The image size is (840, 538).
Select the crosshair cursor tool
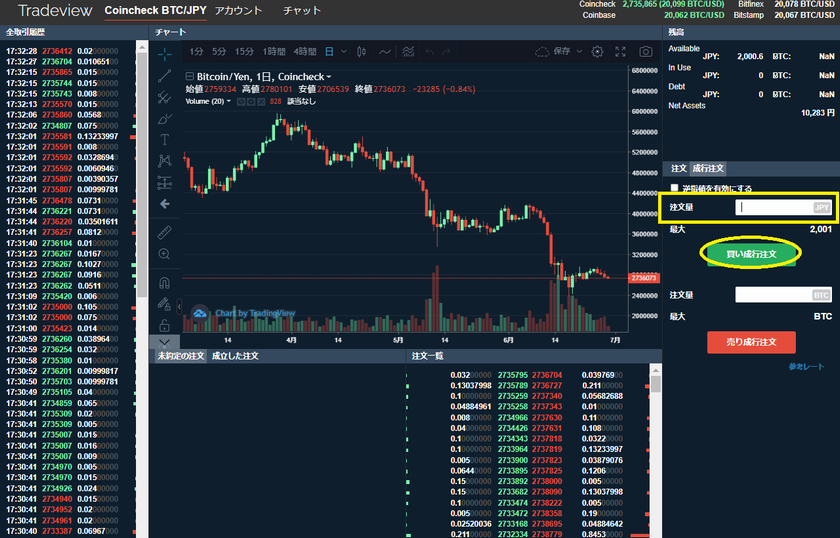pyautogui.click(x=165, y=53)
